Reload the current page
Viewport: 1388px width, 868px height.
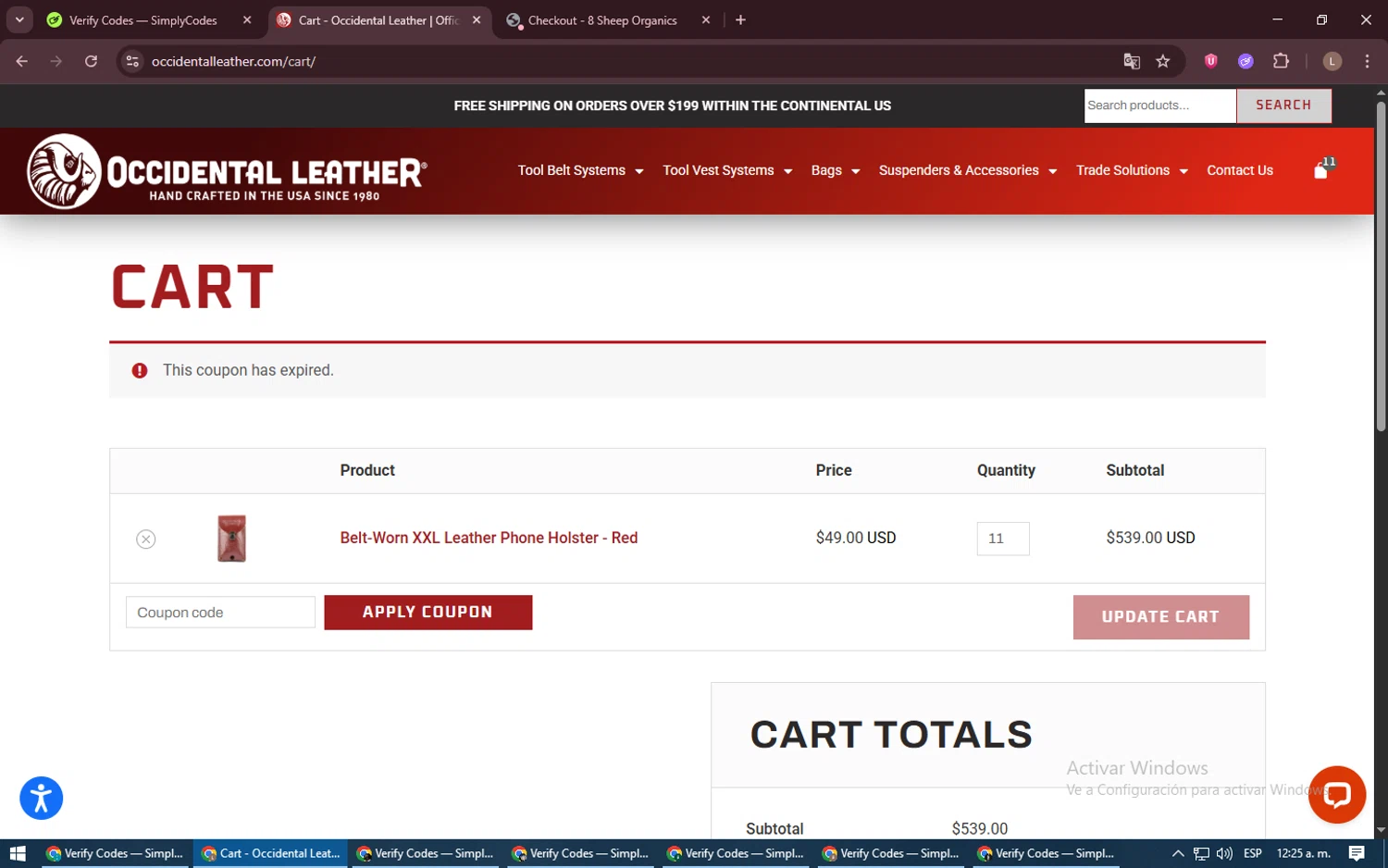point(91,61)
